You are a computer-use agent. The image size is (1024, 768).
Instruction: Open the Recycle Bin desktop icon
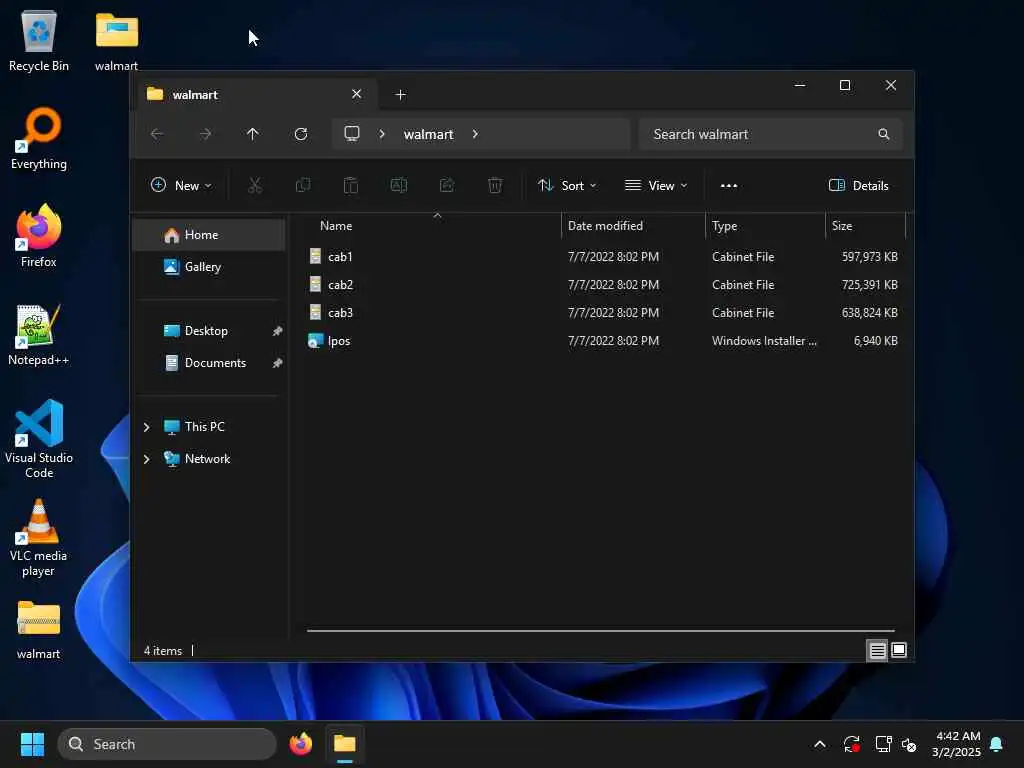(39, 40)
